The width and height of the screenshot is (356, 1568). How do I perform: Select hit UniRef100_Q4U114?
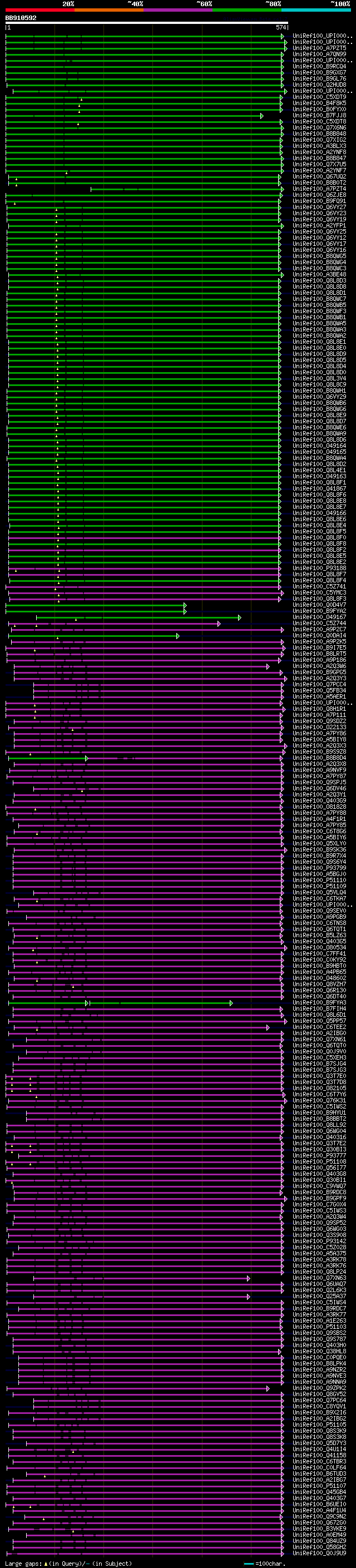(319, 1450)
